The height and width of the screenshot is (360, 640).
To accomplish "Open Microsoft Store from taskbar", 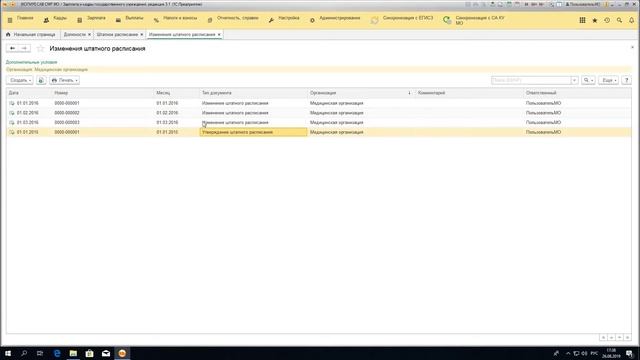I will (89, 353).
